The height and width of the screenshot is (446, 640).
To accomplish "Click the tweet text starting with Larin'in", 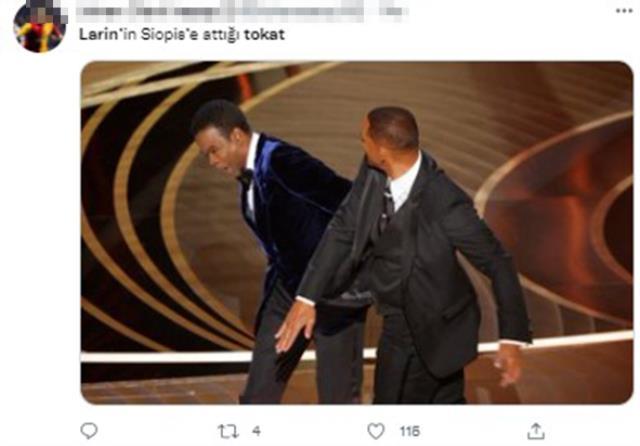I will (182, 35).
